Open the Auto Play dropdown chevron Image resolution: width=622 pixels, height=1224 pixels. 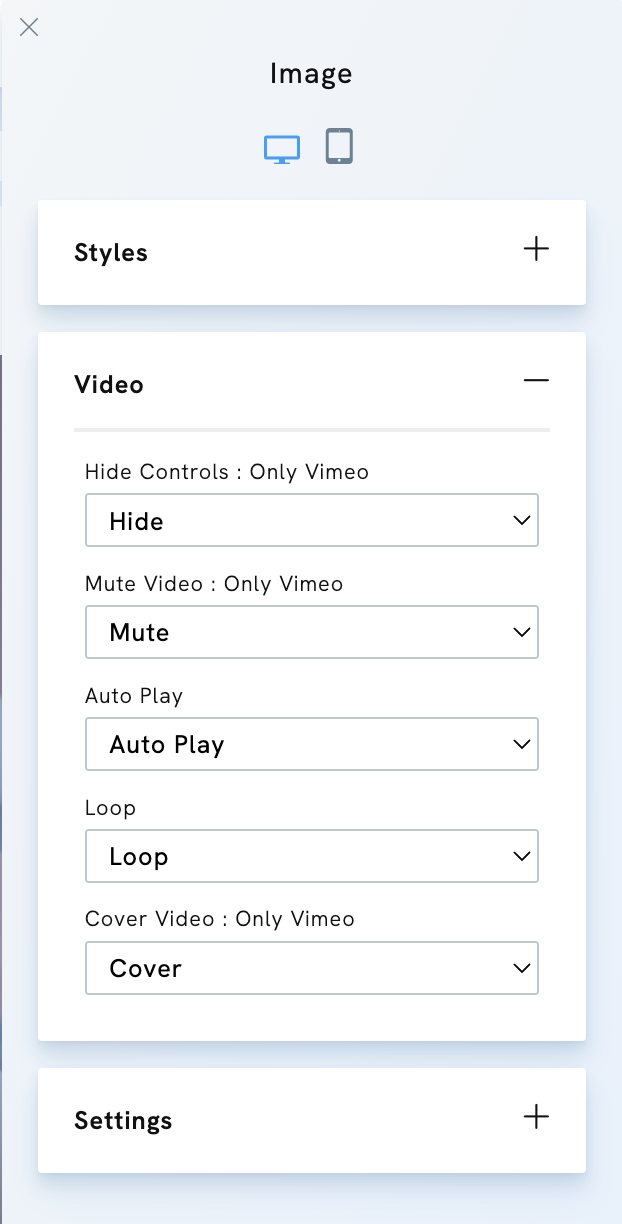[520, 744]
